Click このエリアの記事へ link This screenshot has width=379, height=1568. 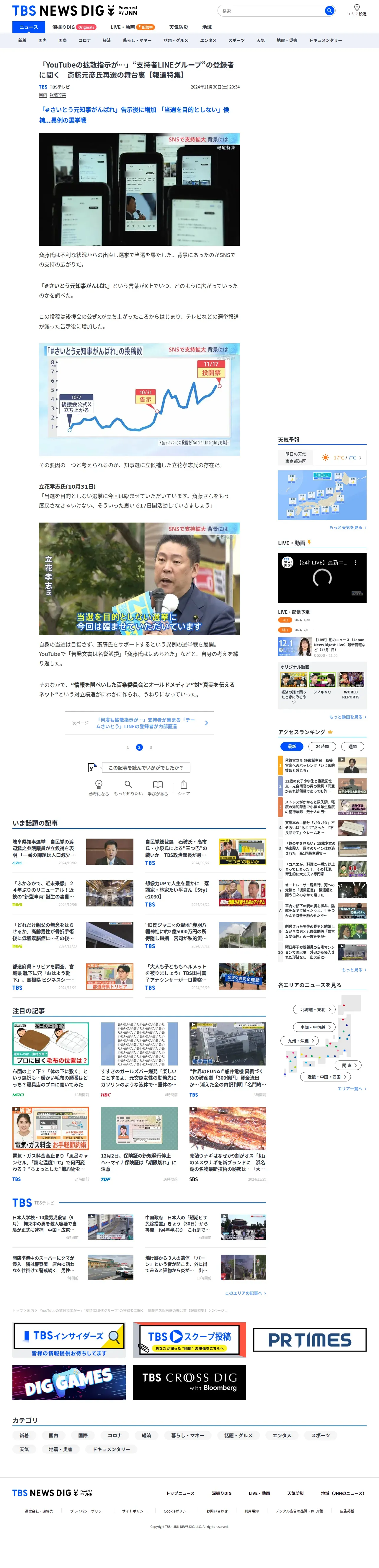246,1293
